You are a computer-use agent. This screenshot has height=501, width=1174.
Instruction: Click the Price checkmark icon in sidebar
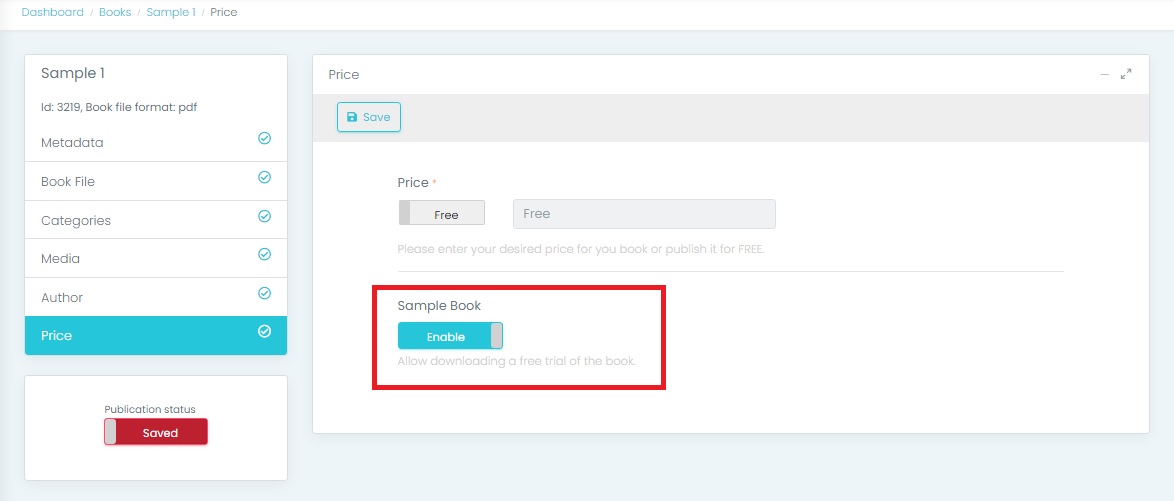[x=264, y=331]
